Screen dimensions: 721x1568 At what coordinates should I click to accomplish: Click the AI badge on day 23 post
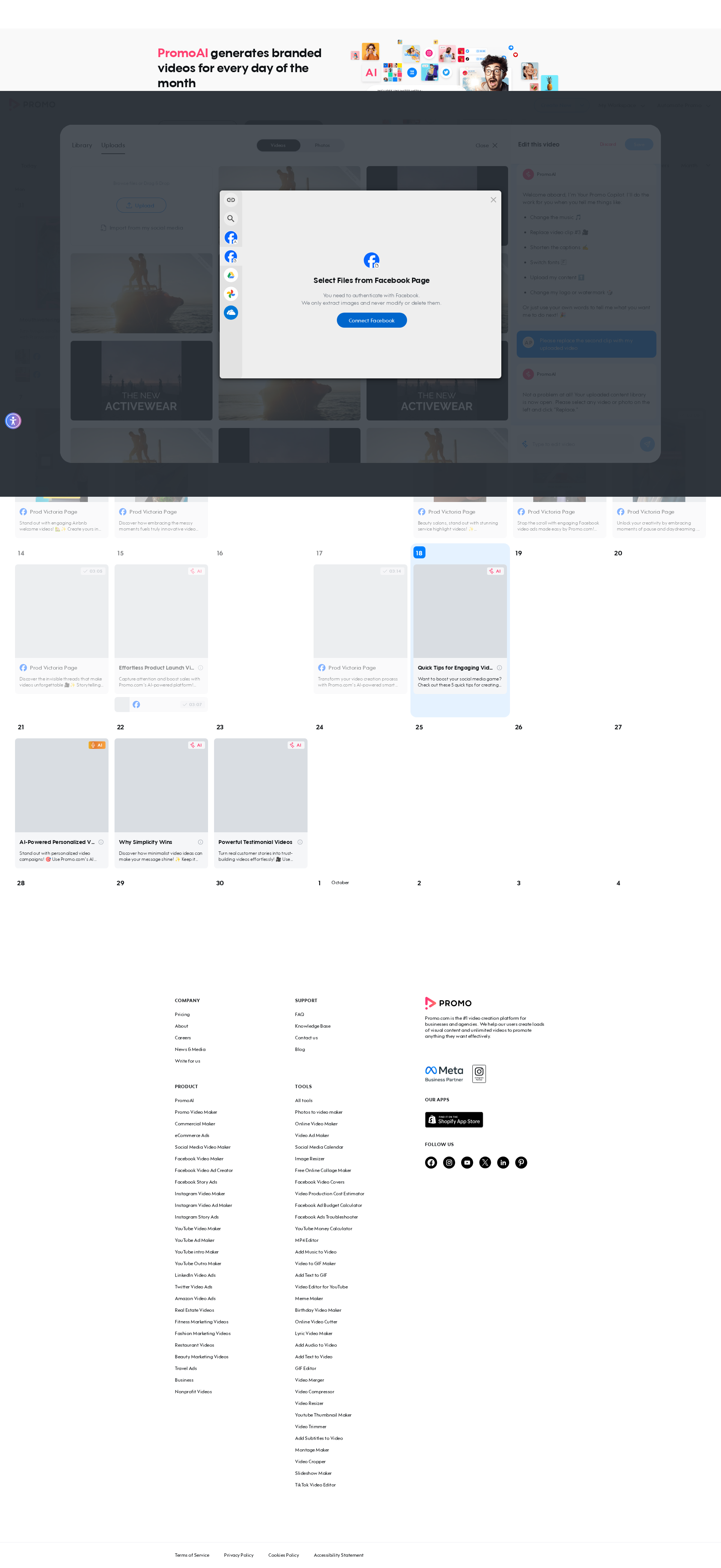296,745
